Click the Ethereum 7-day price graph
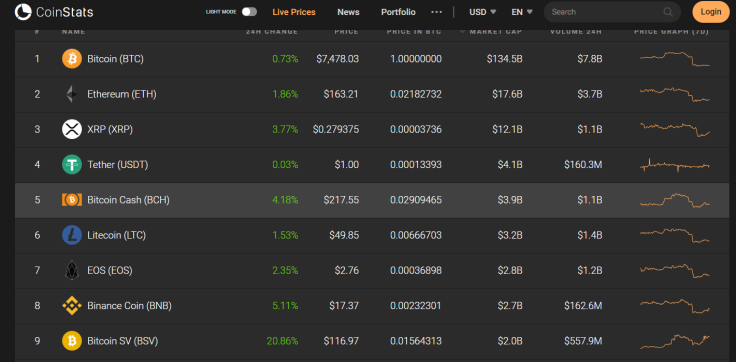Image resolution: width=736 pixels, height=362 pixels. [675, 94]
